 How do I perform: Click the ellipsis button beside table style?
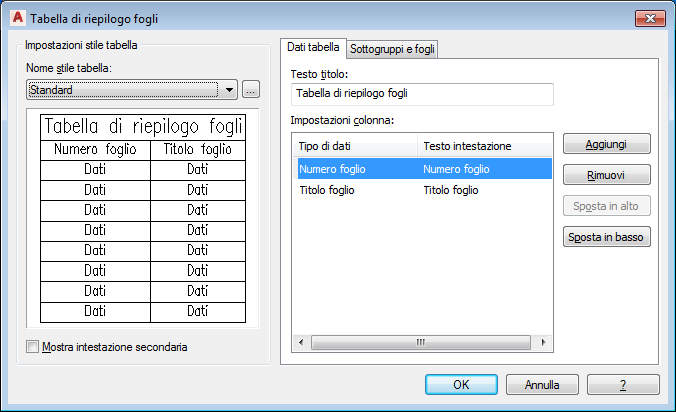point(251,89)
